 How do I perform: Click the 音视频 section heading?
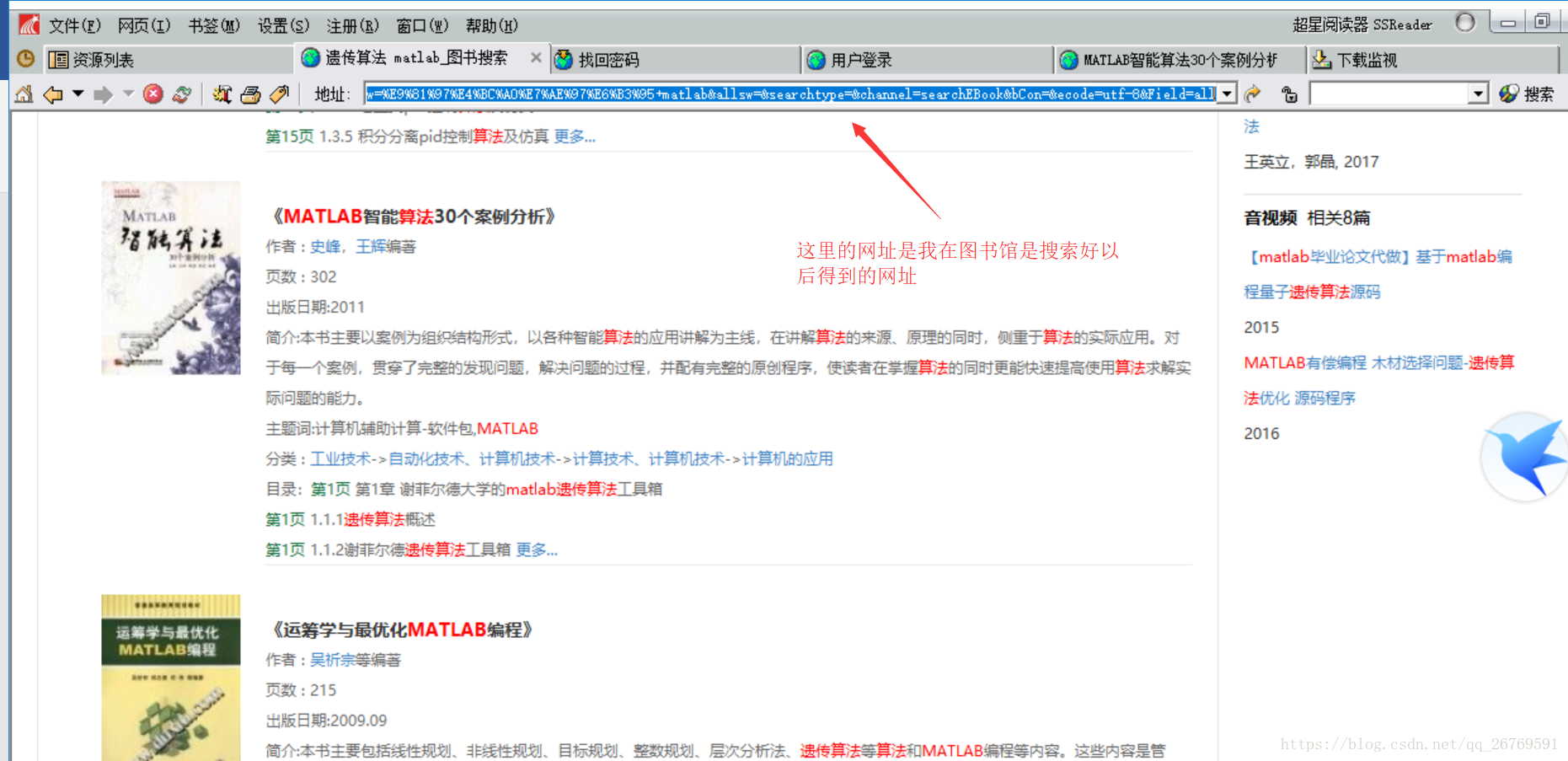[x=1270, y=217]
